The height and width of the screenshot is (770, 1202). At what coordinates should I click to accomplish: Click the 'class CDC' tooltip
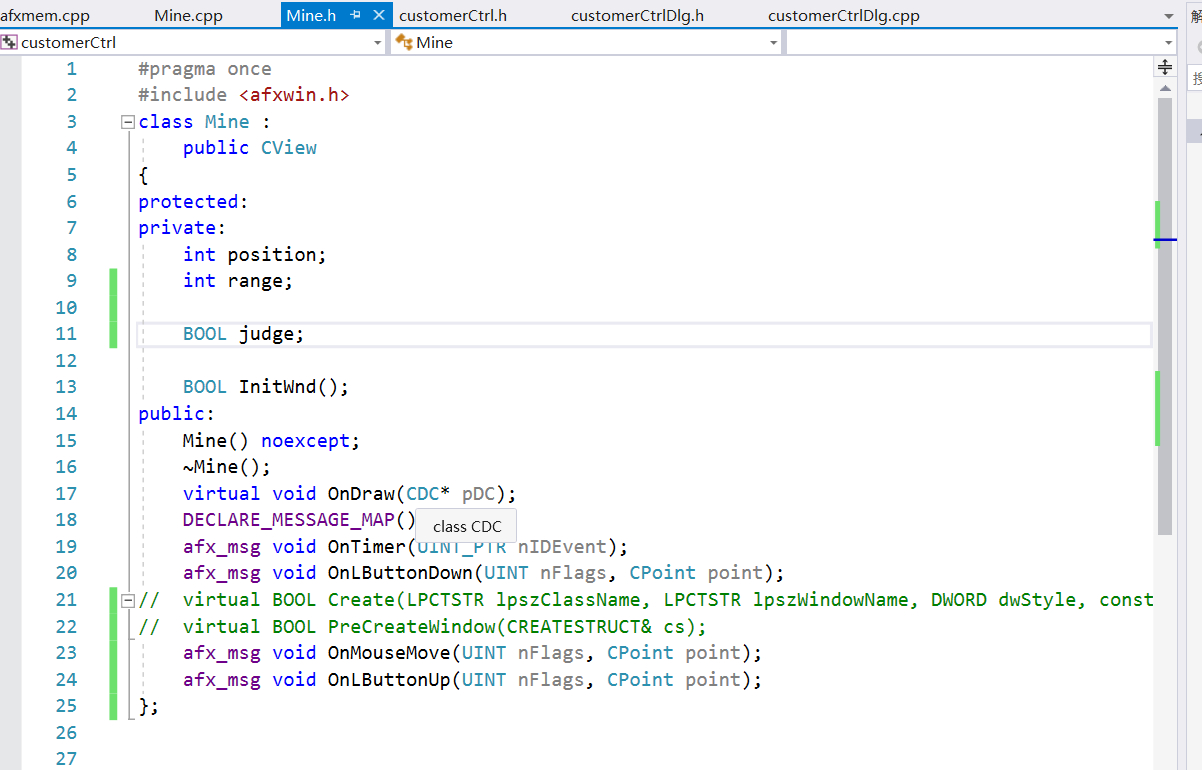click(467, 526)
